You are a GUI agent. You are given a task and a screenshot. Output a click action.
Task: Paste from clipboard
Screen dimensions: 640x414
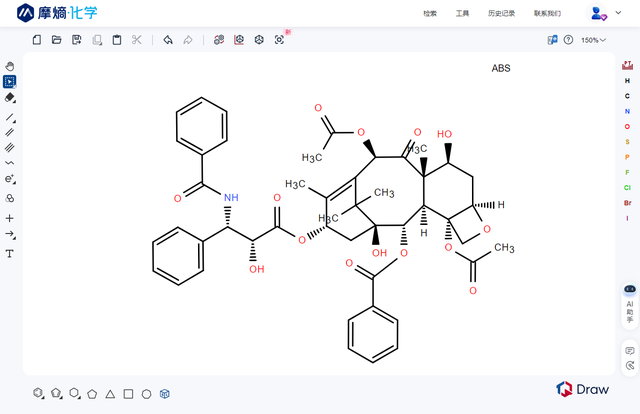click(117, 40)
